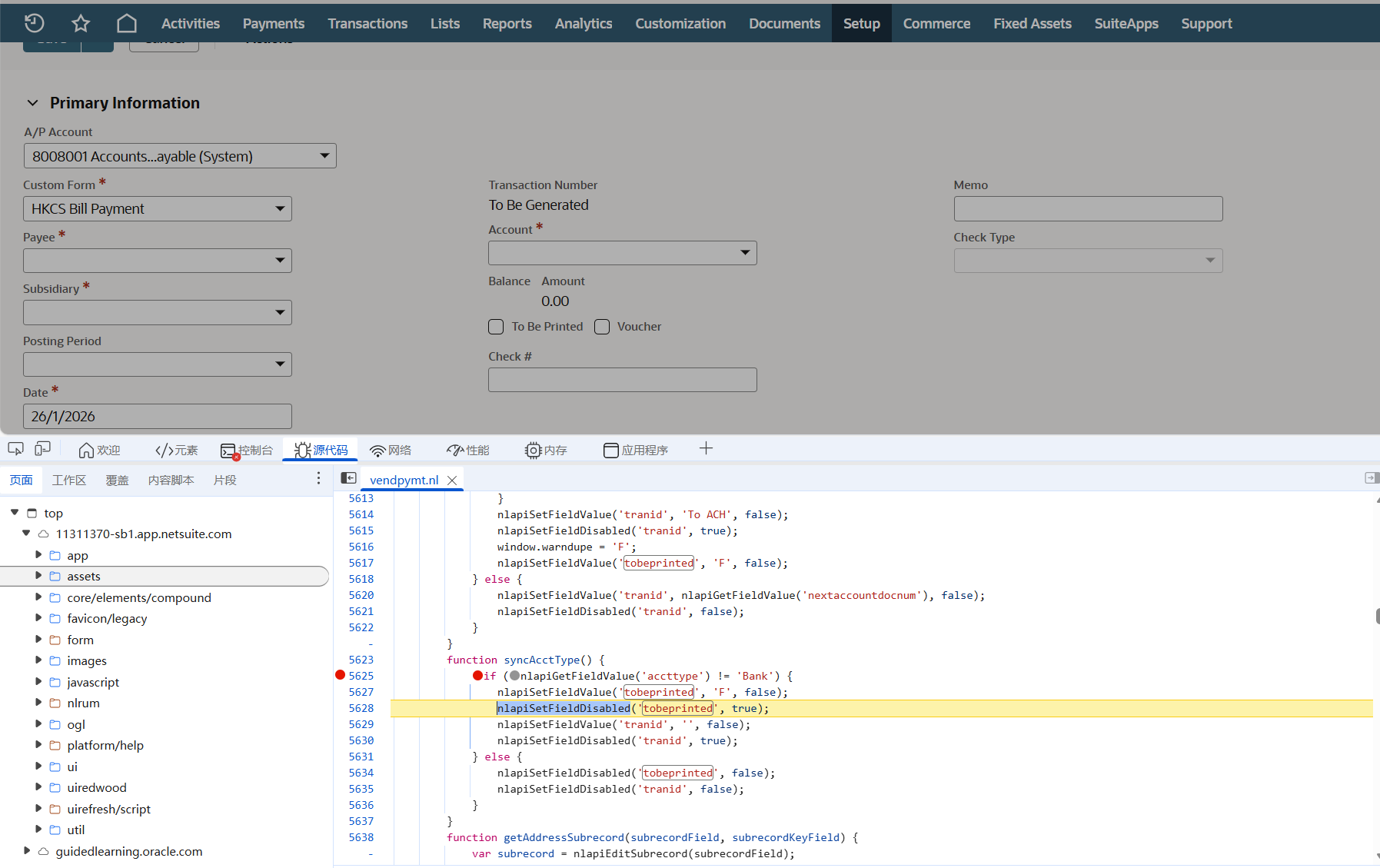Image resolution: width=1380 pixels, height=868 pixels.
Task: Open the Recent Records history icon
Action: (35, 23)
